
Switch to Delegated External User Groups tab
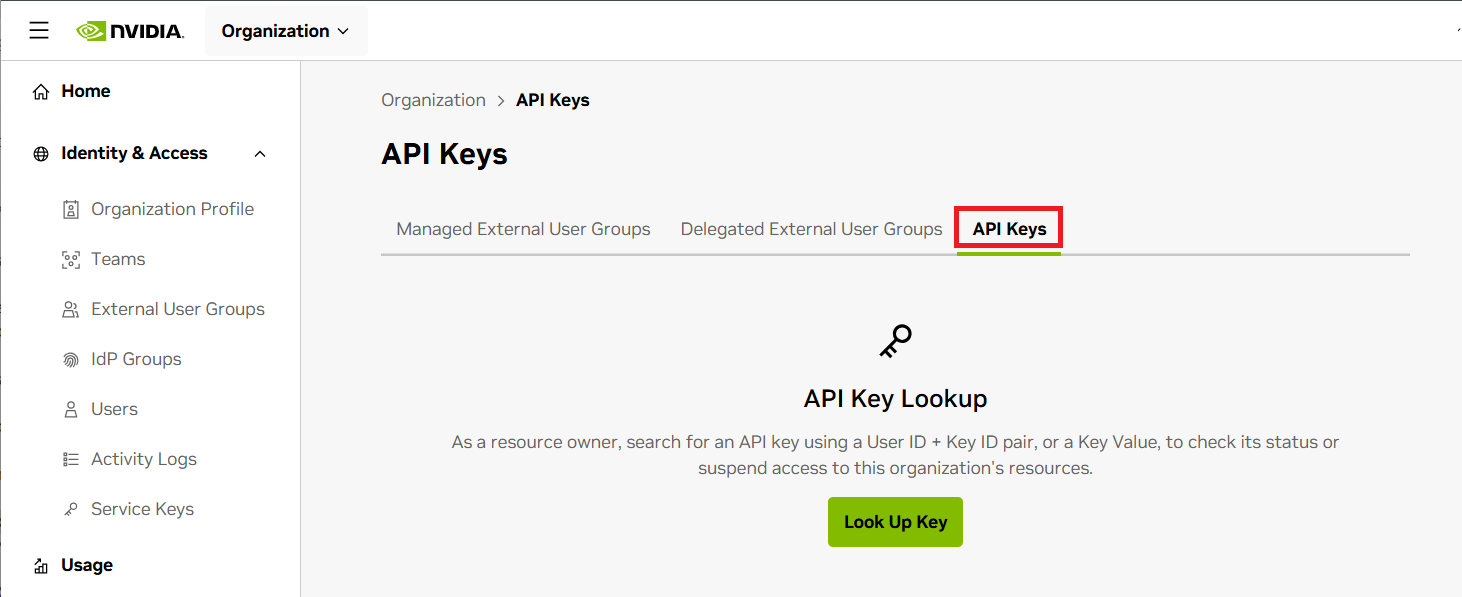[x=811, y=229]
